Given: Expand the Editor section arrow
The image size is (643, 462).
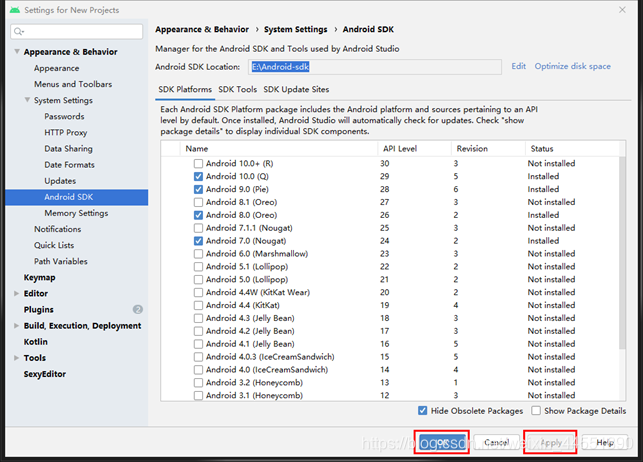Looking at the screenshot, I should click(x=16, y=294).
